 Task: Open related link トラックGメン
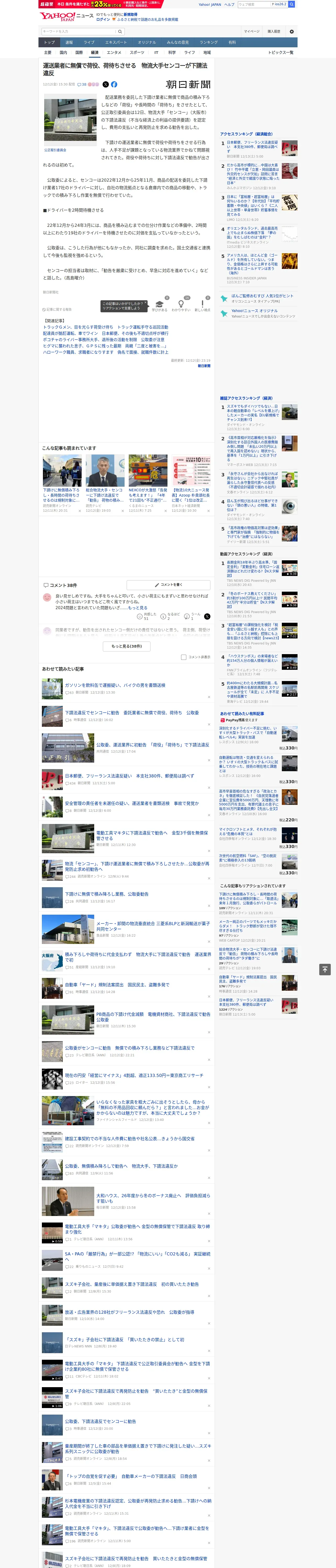pos(105,327)
